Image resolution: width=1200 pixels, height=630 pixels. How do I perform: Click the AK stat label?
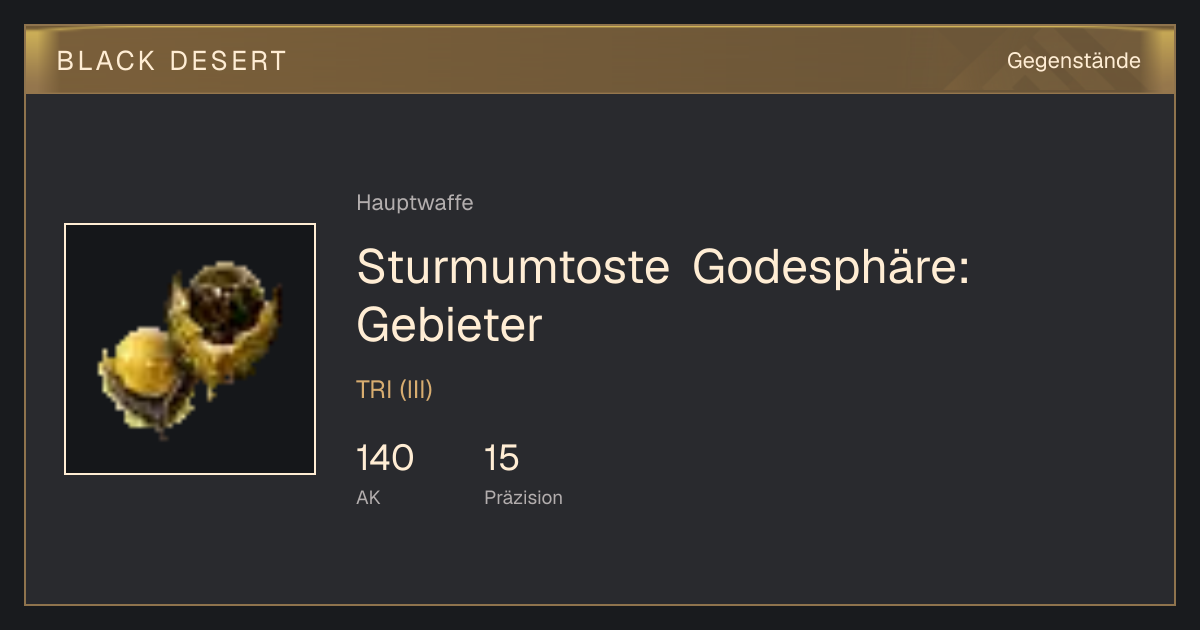(x=368, y=497)
